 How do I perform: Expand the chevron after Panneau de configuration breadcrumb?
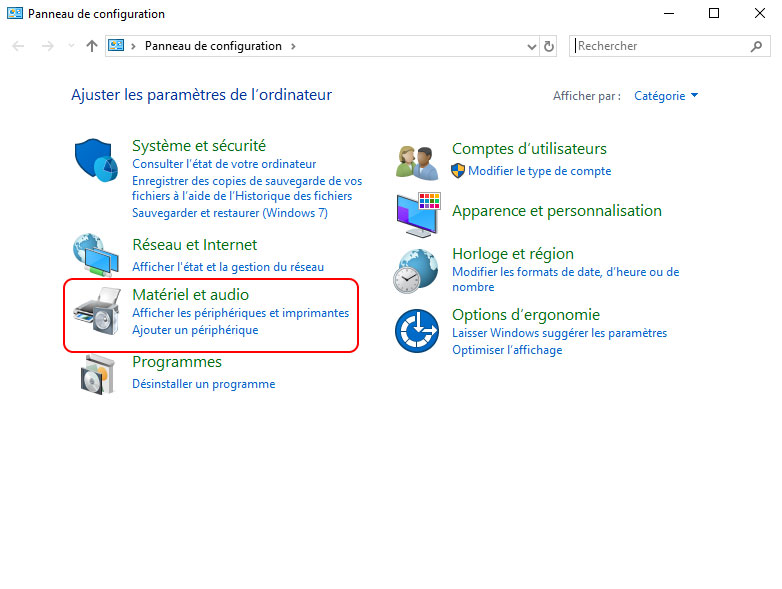pyautogui.click(x=293, y=46)
